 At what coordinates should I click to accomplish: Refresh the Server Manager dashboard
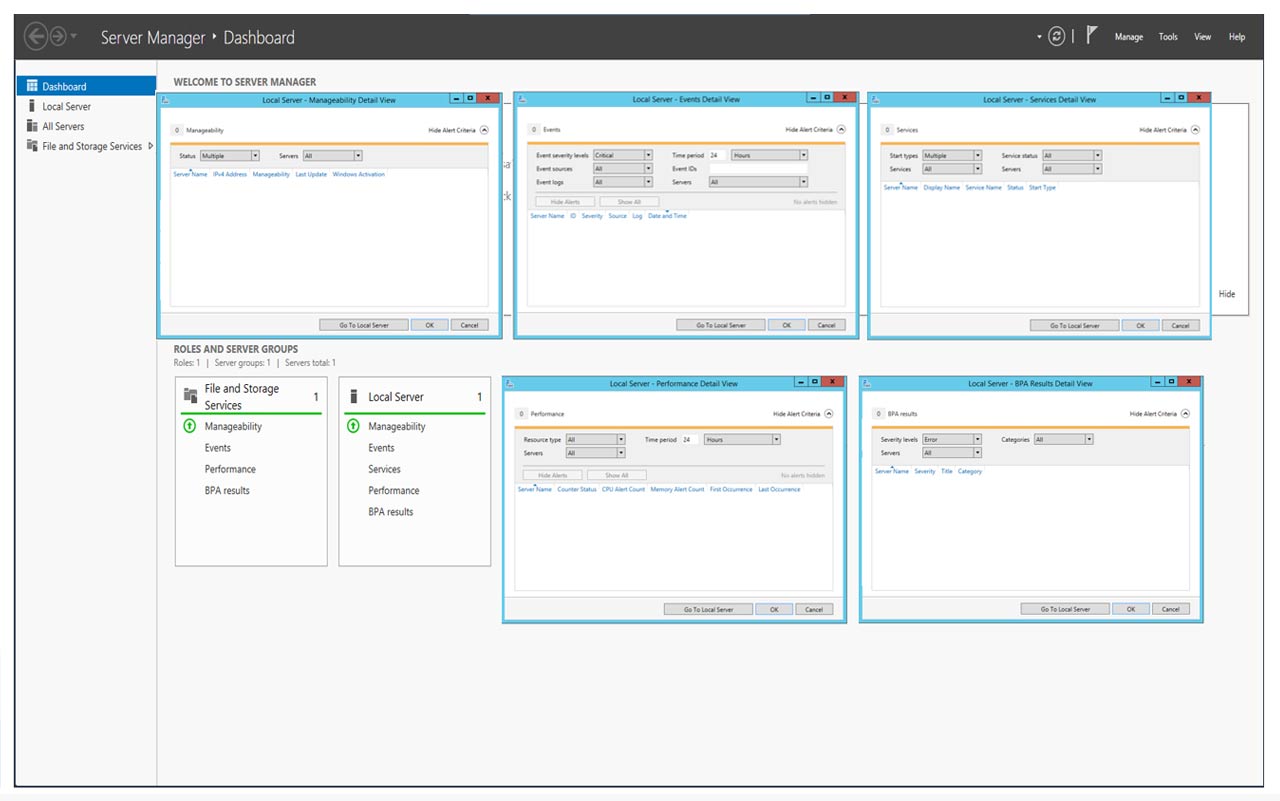tap(1057, 37)
